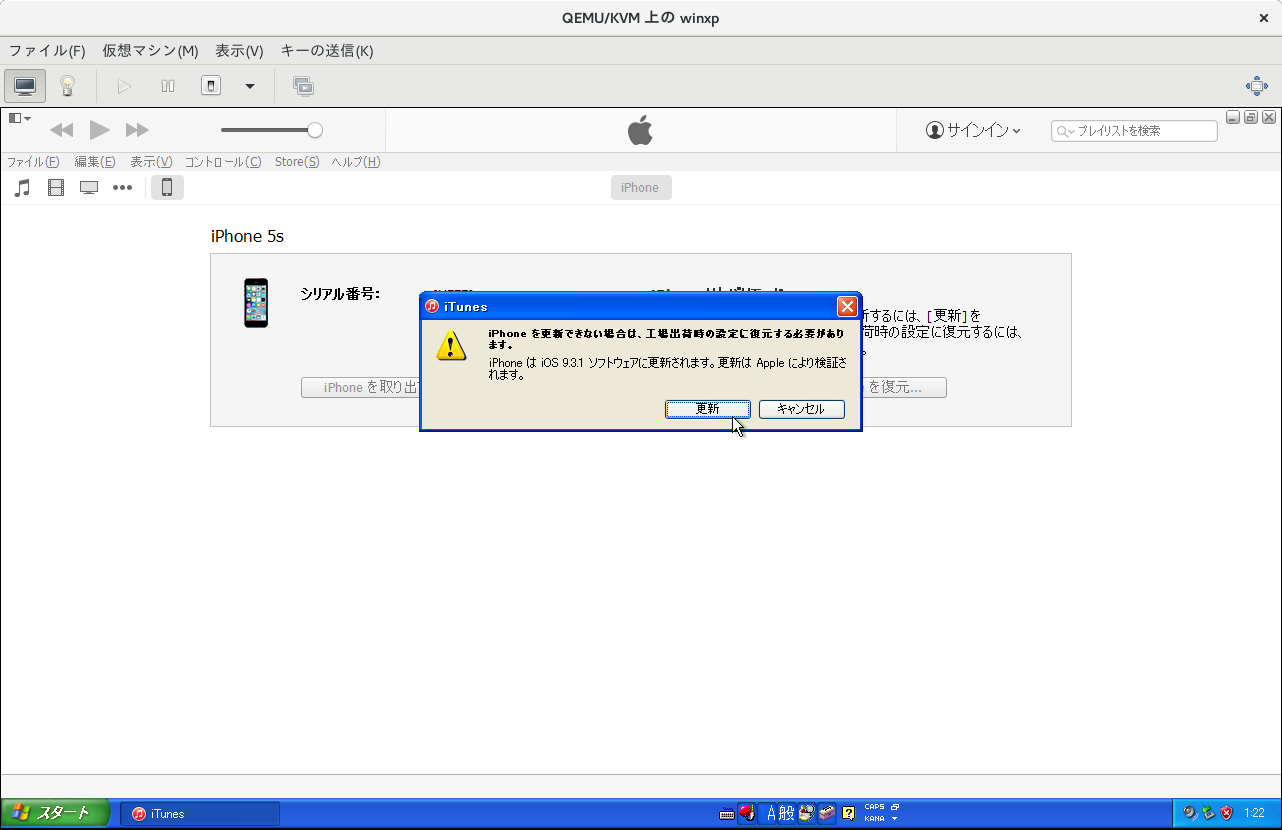Open iTunes ヘルプ(H) menu
The height and width of the screenshot is (830, 1282).
[356, 162]
